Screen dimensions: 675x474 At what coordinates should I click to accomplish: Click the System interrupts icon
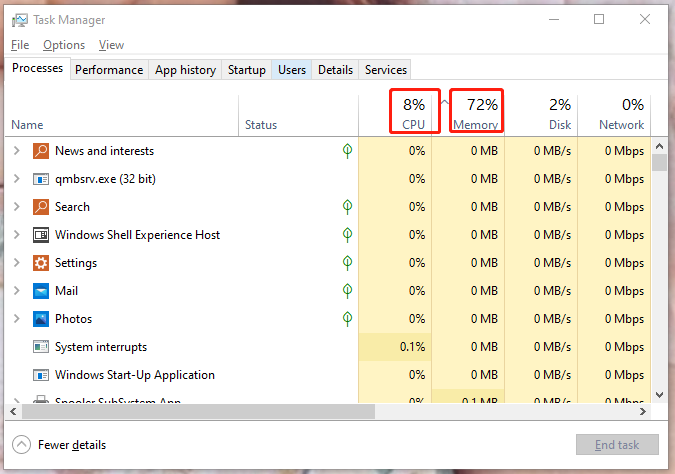click(x=41, y=347)
